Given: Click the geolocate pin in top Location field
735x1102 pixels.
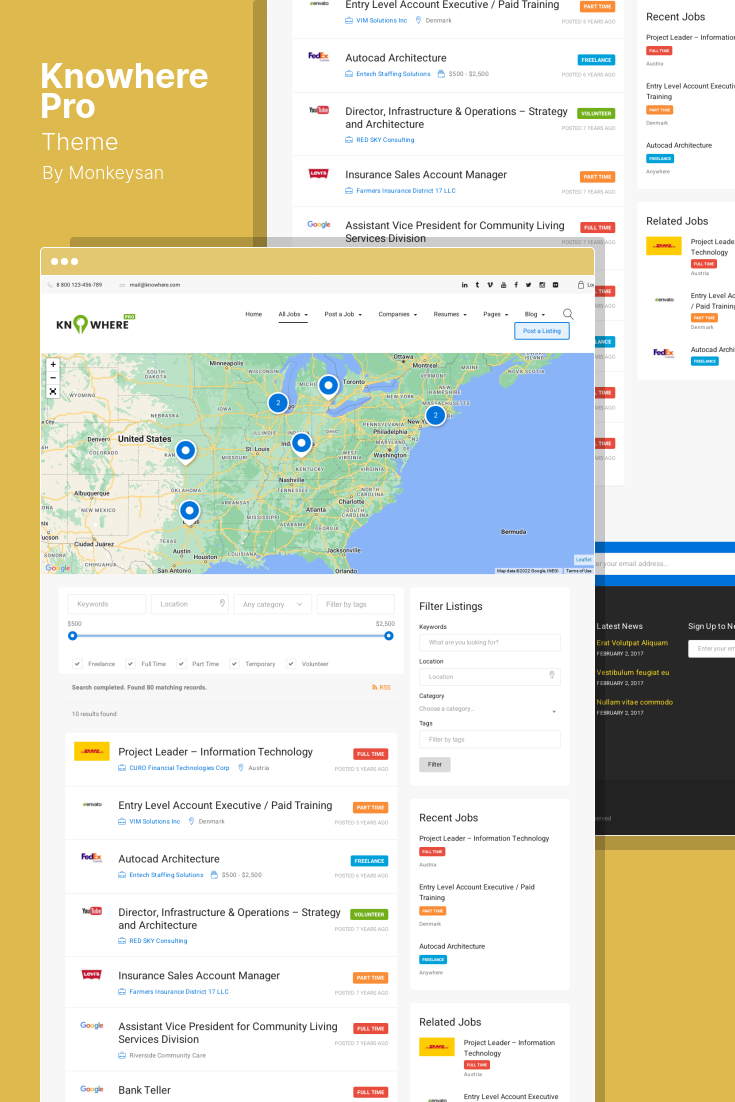Looking at the screenshot, I should [222, 604].
